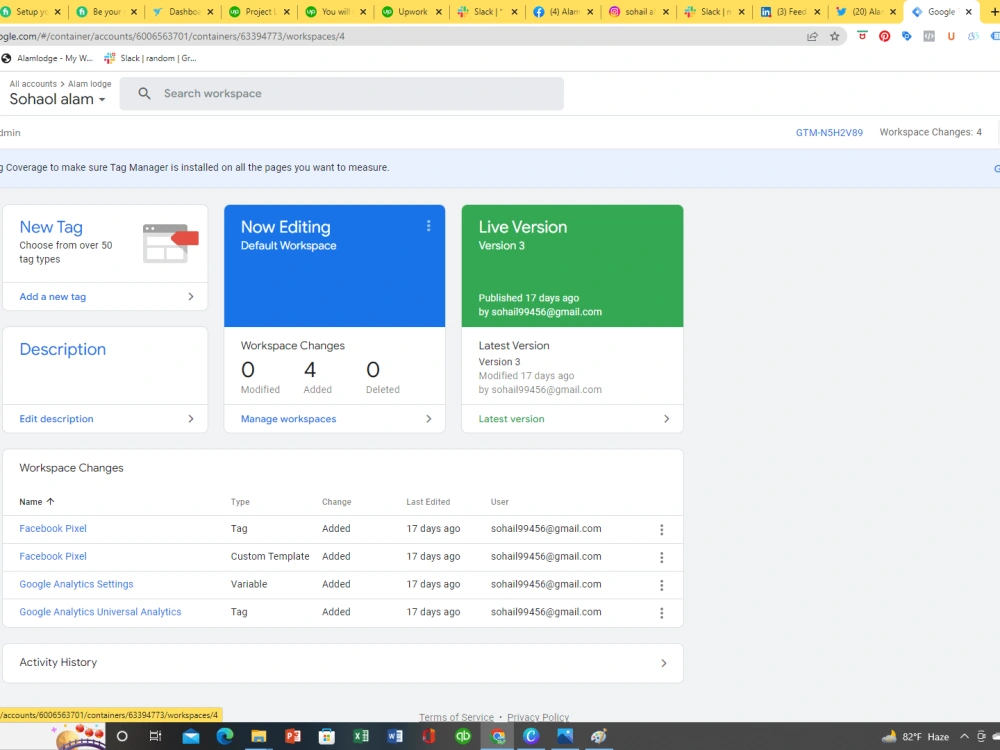Click the share page icon in address bar
This screenshot has height=750, width=1000.
812,36
